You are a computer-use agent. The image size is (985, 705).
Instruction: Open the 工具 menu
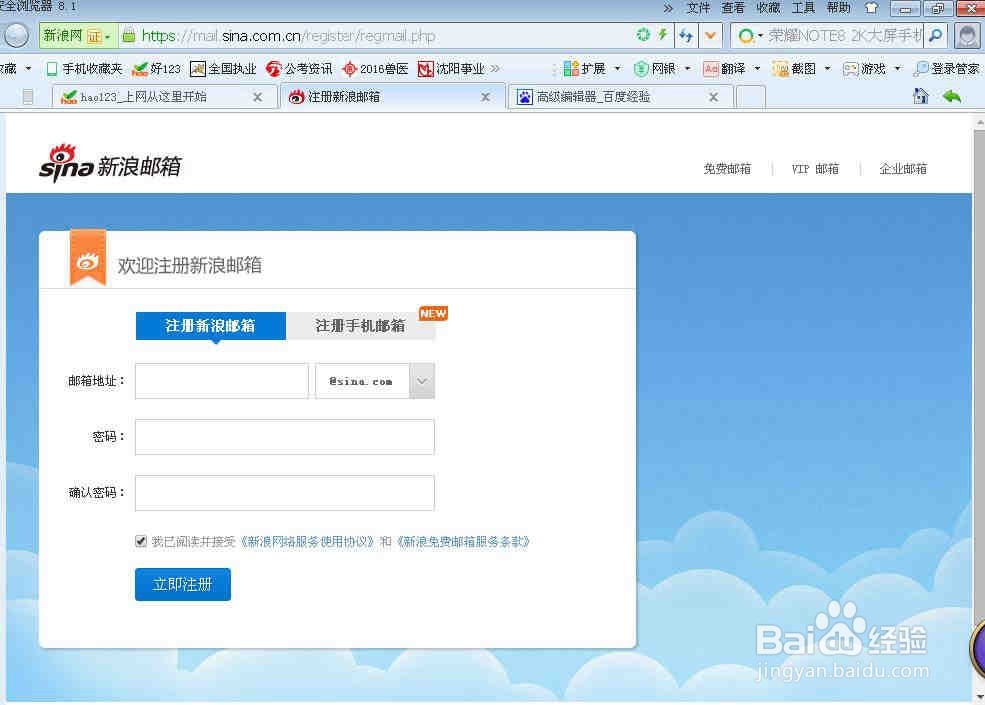(x=803, y=8)
